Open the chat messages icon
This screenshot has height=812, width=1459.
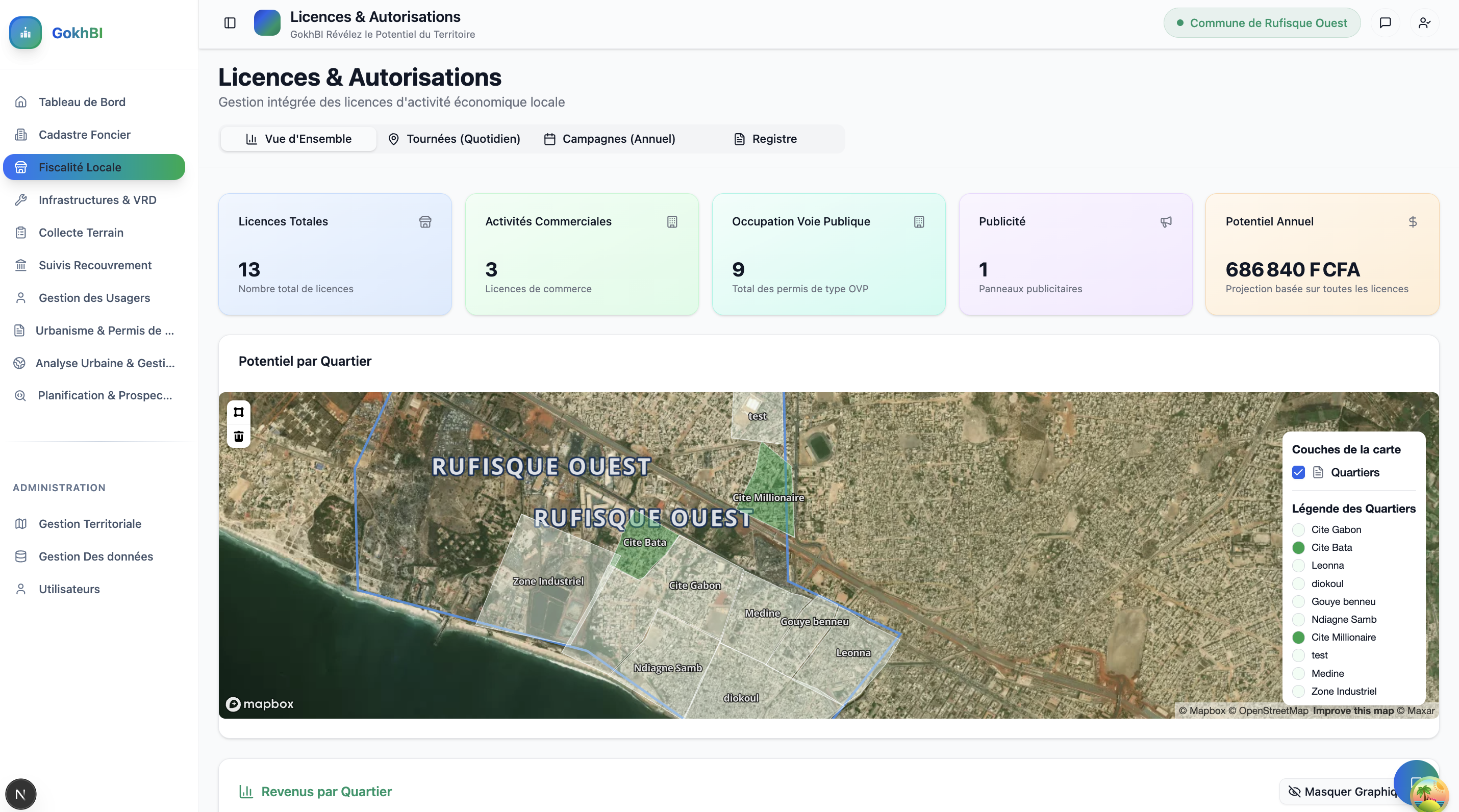[1385, 23]
